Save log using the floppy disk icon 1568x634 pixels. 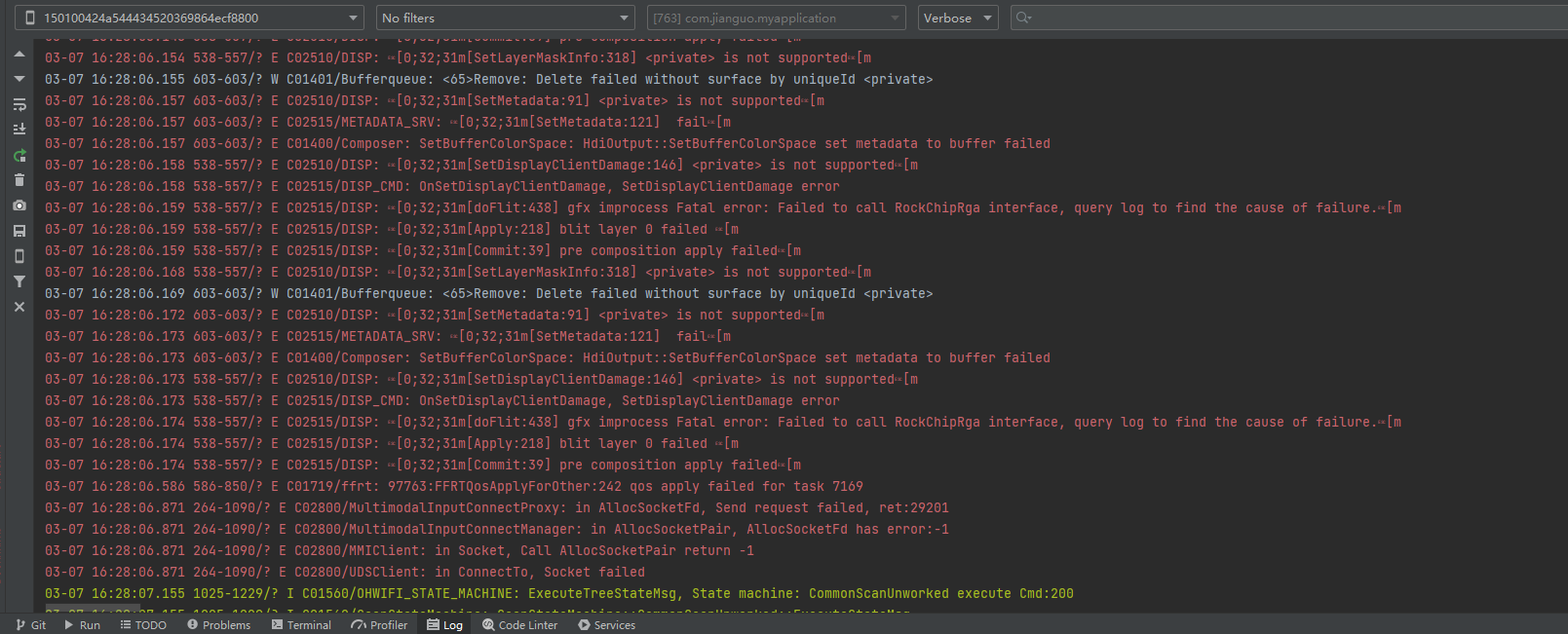tap(19, 231)
